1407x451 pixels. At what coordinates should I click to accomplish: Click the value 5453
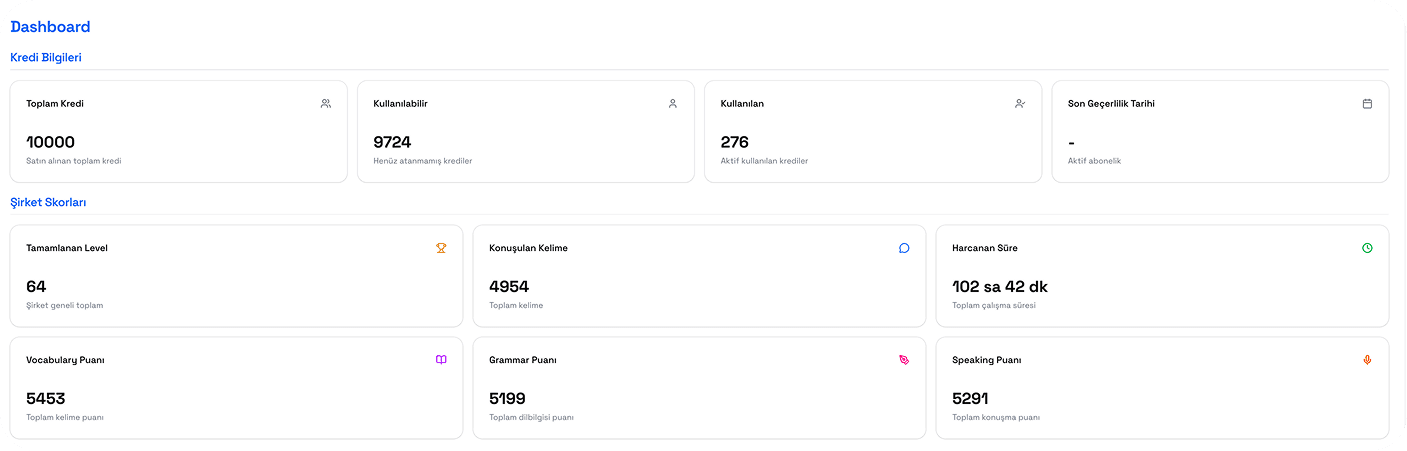(x=46, y=398)
